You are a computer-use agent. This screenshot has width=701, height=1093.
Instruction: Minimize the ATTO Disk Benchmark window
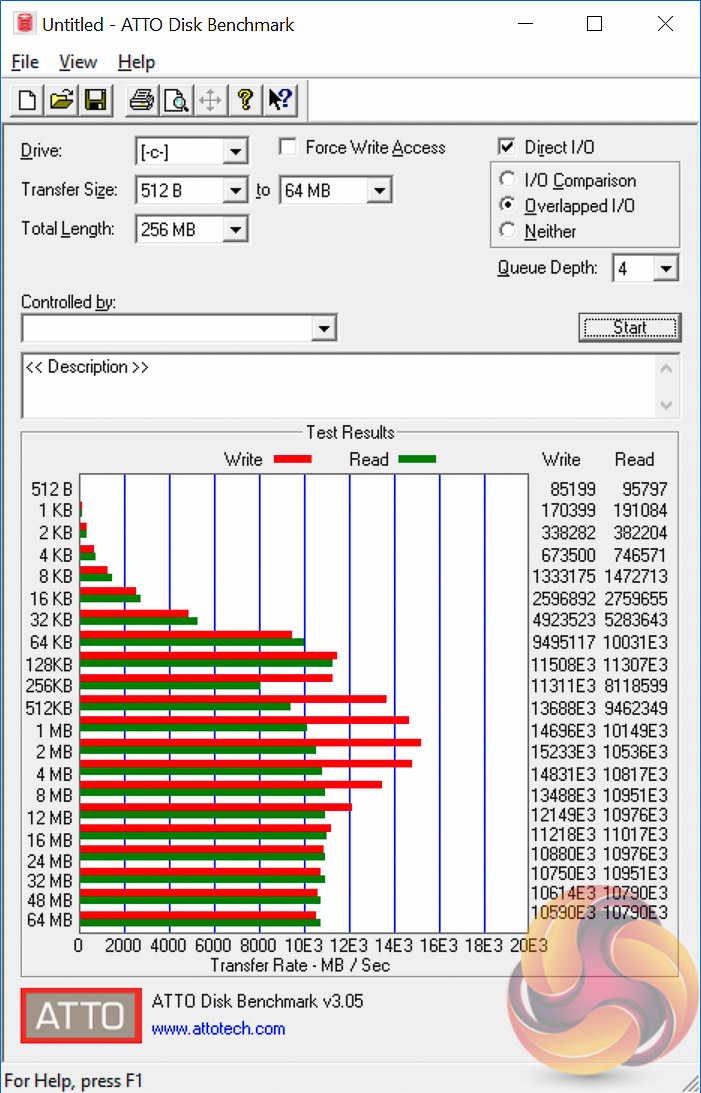[525, 24]
